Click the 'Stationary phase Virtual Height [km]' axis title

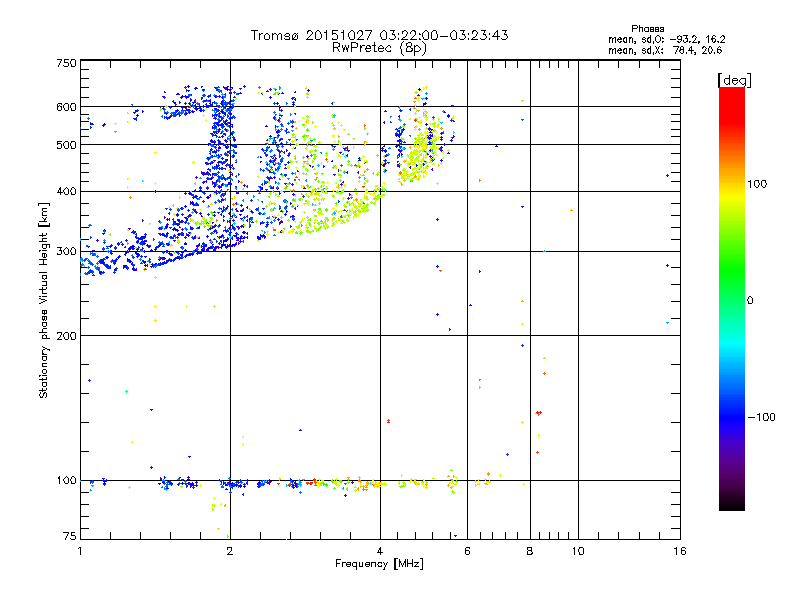[44, 300]
